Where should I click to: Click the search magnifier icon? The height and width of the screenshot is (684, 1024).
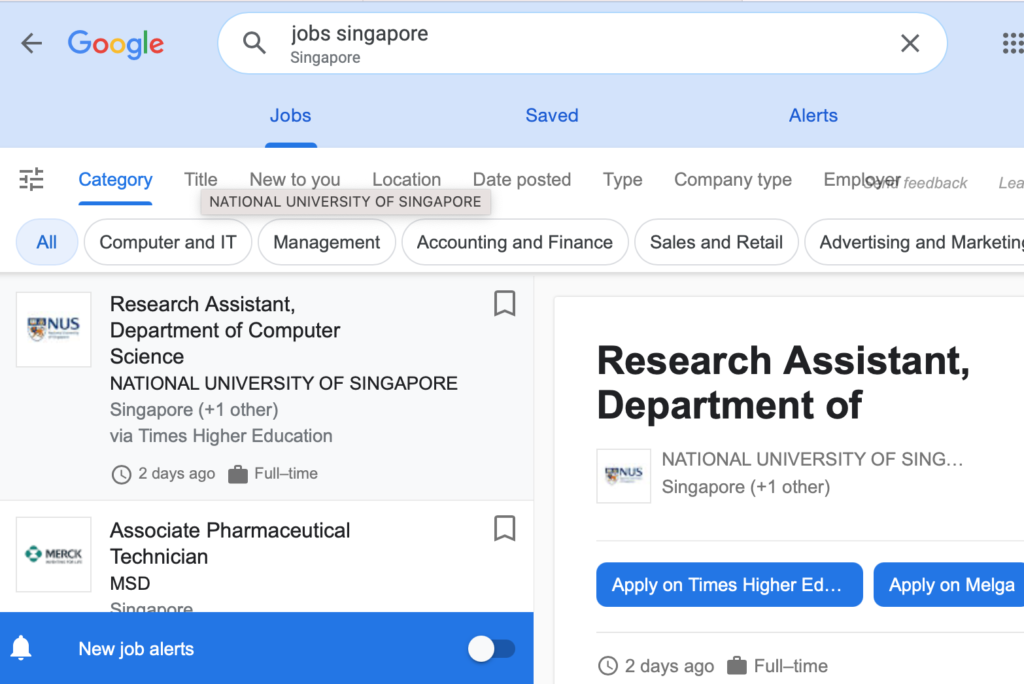click(x=254, y=43)
